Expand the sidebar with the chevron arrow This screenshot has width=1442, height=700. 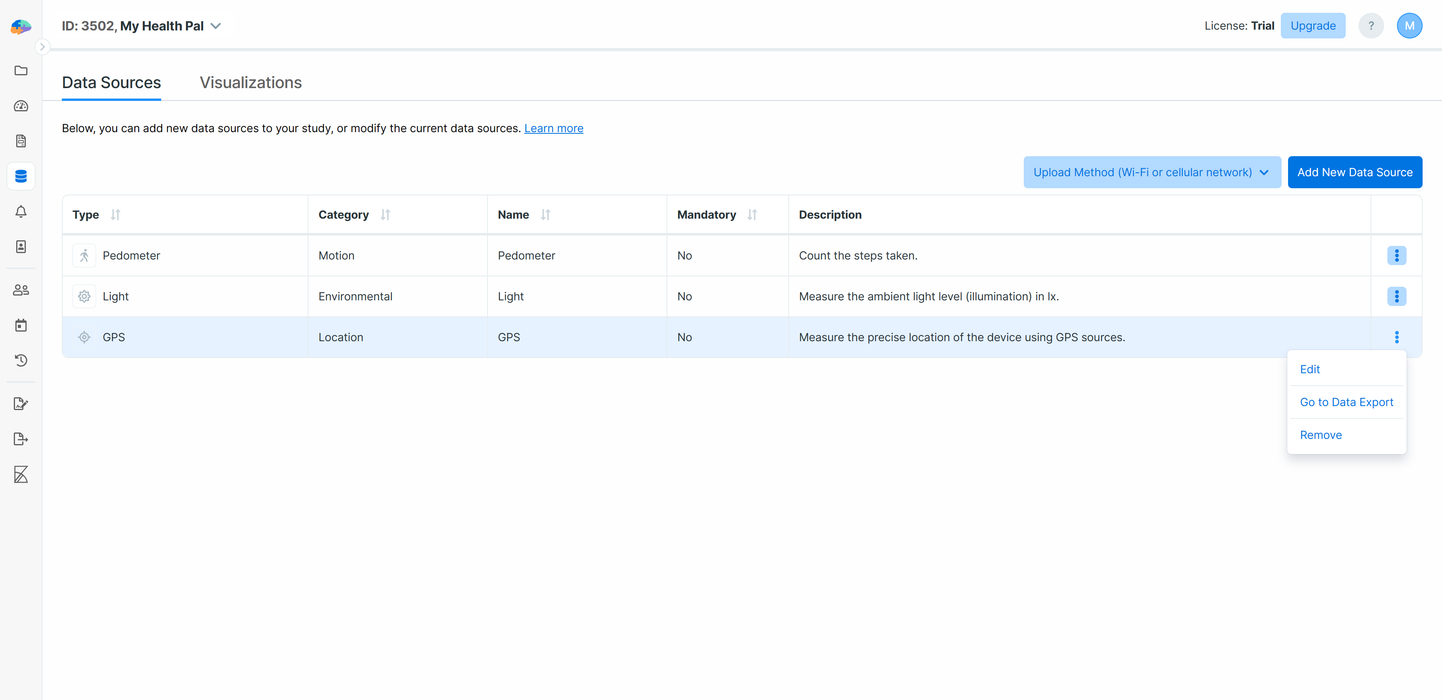click(x=42, y=46)
